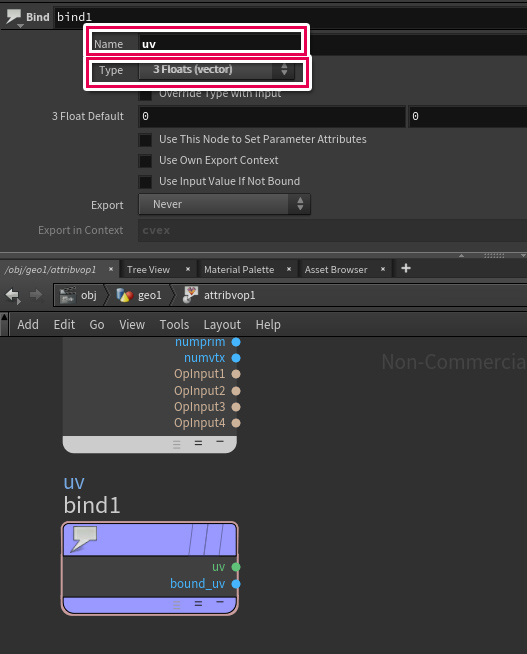527x654 pixels.
Task: Select the bind1 node by its speech-bubble icon
Action: point(85,538)
